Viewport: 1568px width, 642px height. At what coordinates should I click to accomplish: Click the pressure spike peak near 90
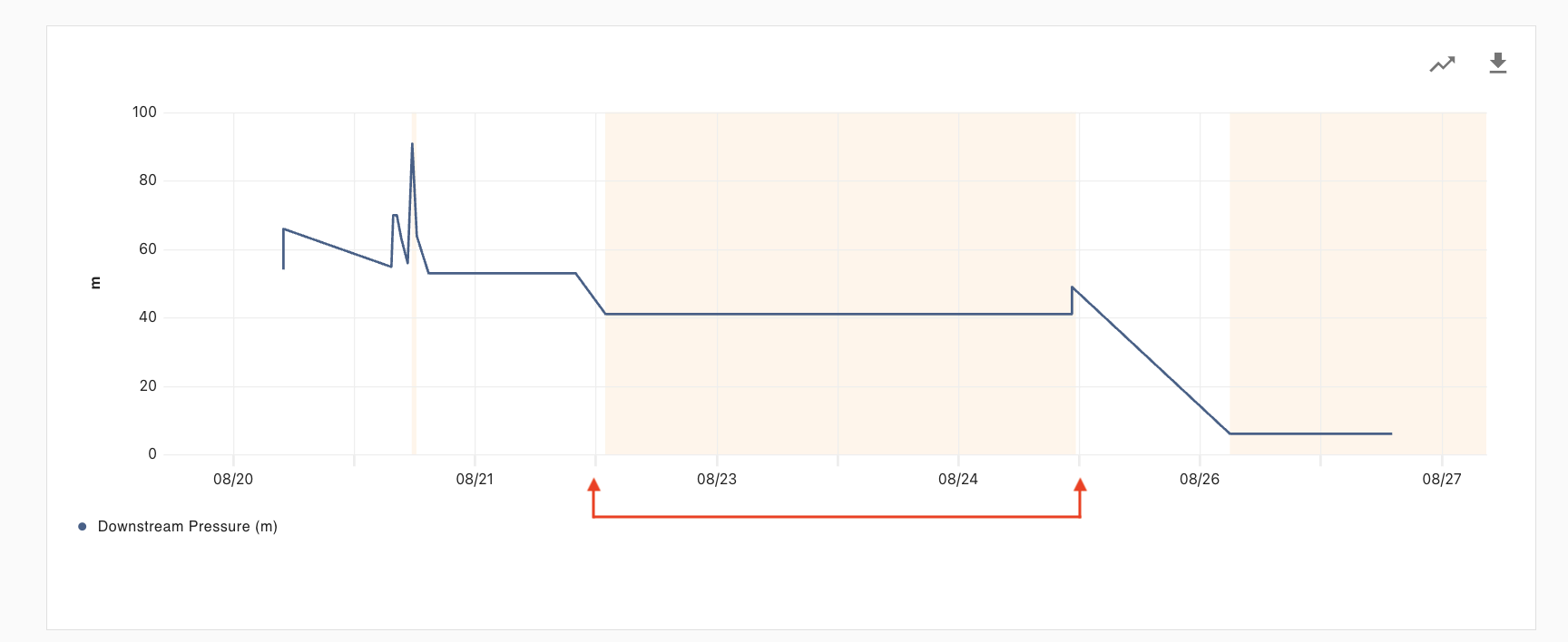412,145
